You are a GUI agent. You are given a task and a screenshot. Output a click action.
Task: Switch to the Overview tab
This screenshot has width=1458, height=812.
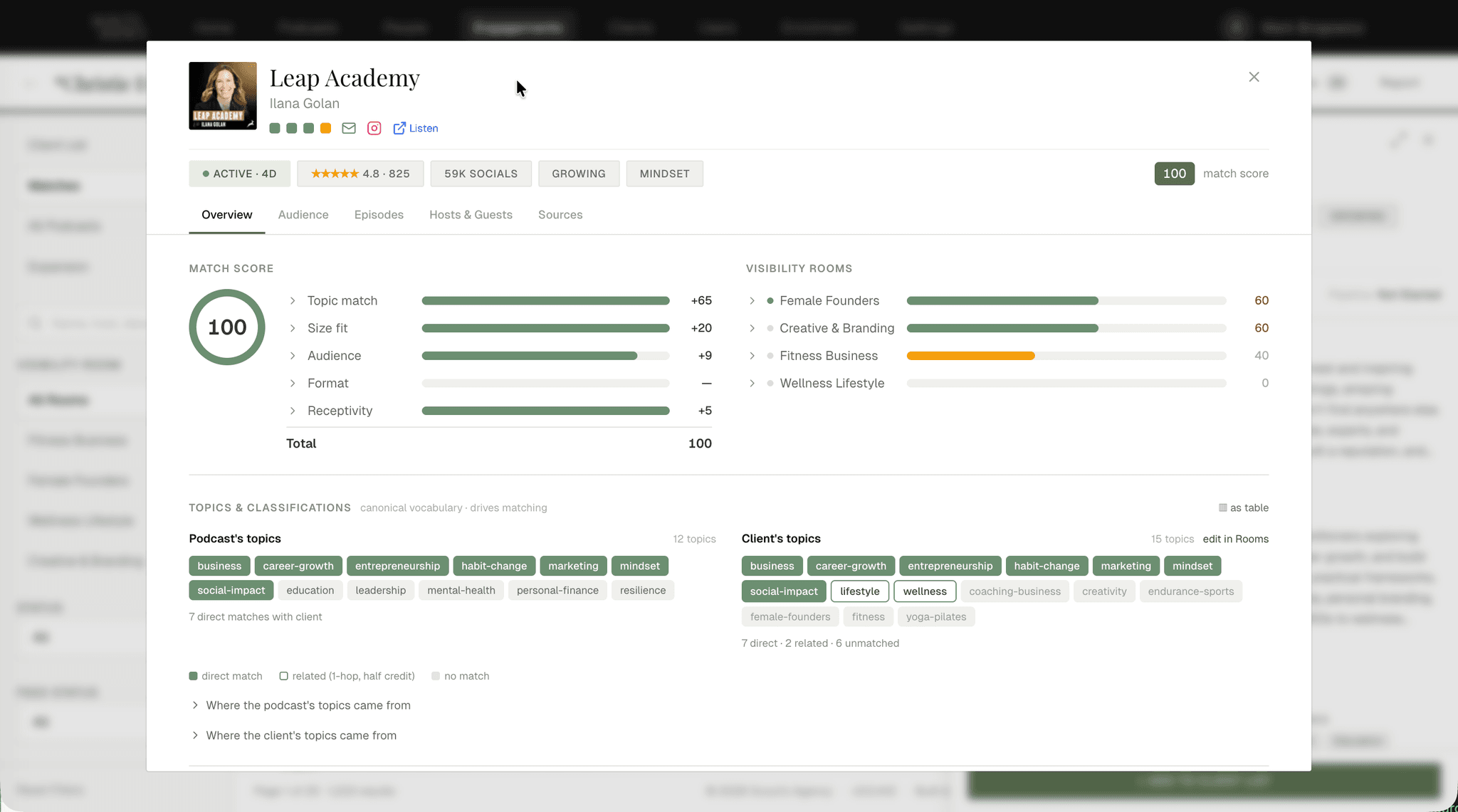pos(227,215)
